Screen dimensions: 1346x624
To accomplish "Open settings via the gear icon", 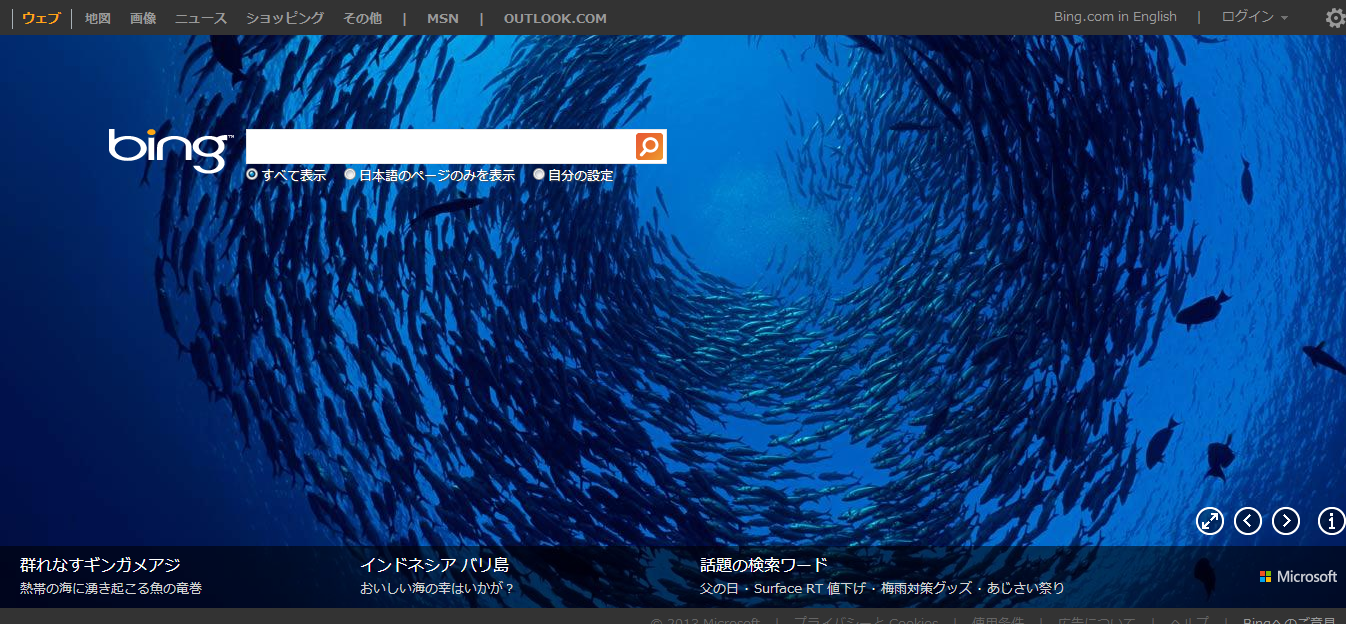I will [x=1335, y=18].
